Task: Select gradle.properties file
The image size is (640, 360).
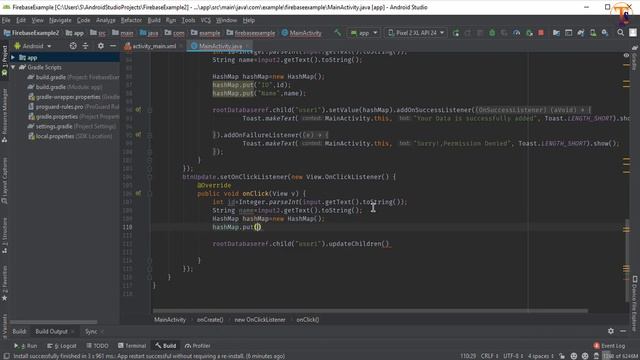Action: click(x=73, y=116)
